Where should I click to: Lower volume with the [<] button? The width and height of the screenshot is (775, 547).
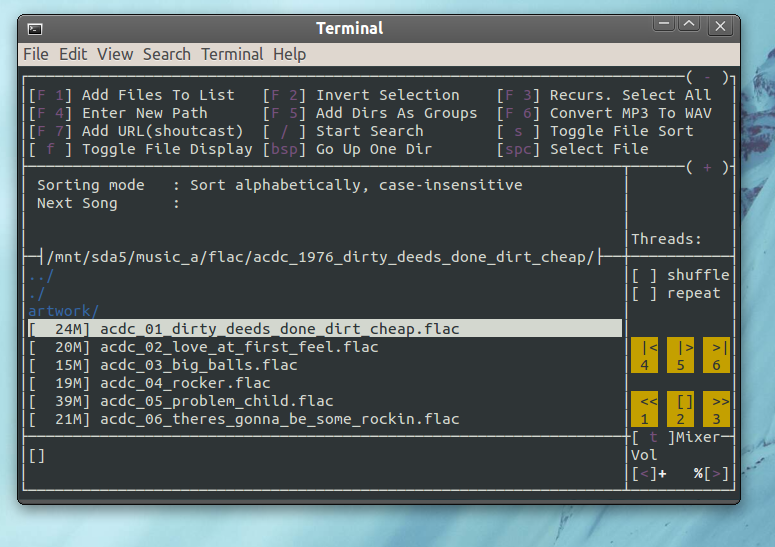point(644,473)
